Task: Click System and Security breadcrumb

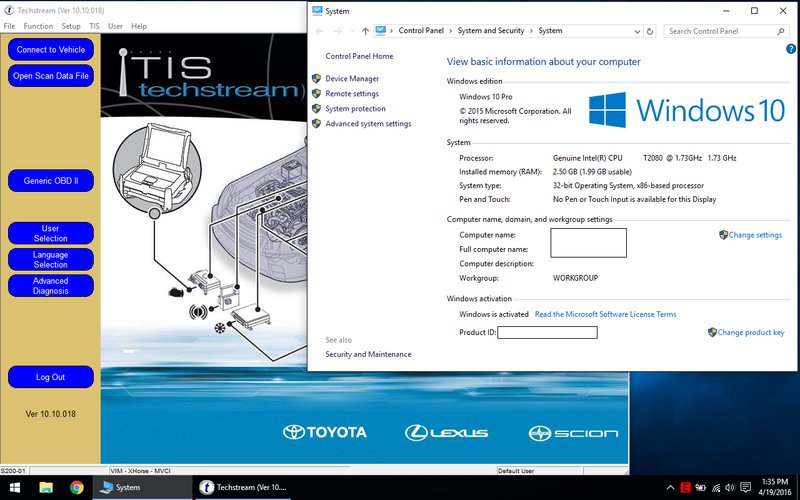Action: pos(491,31)
